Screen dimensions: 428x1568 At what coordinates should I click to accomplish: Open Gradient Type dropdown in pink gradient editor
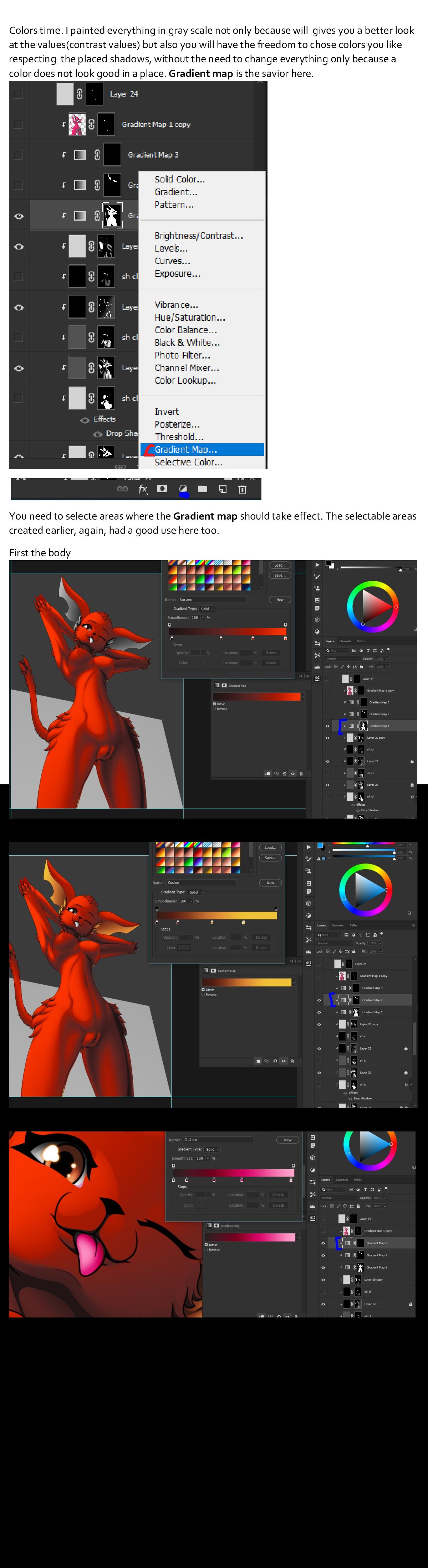point(212,1149)
